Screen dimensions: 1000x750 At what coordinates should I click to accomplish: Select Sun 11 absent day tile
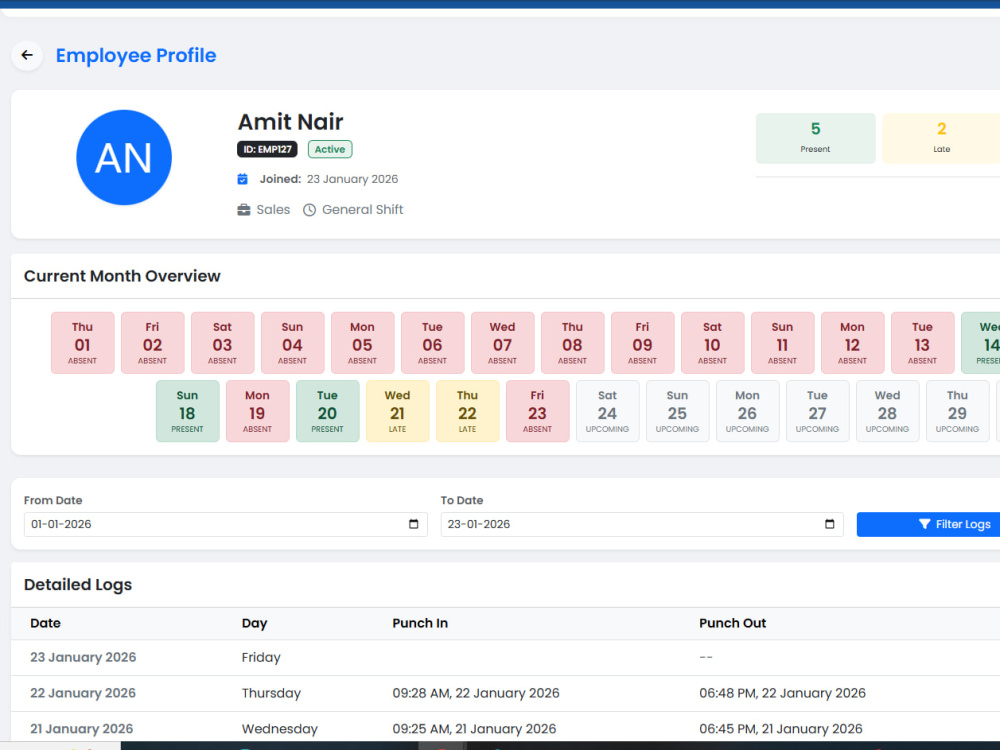(x=783, y=342)
